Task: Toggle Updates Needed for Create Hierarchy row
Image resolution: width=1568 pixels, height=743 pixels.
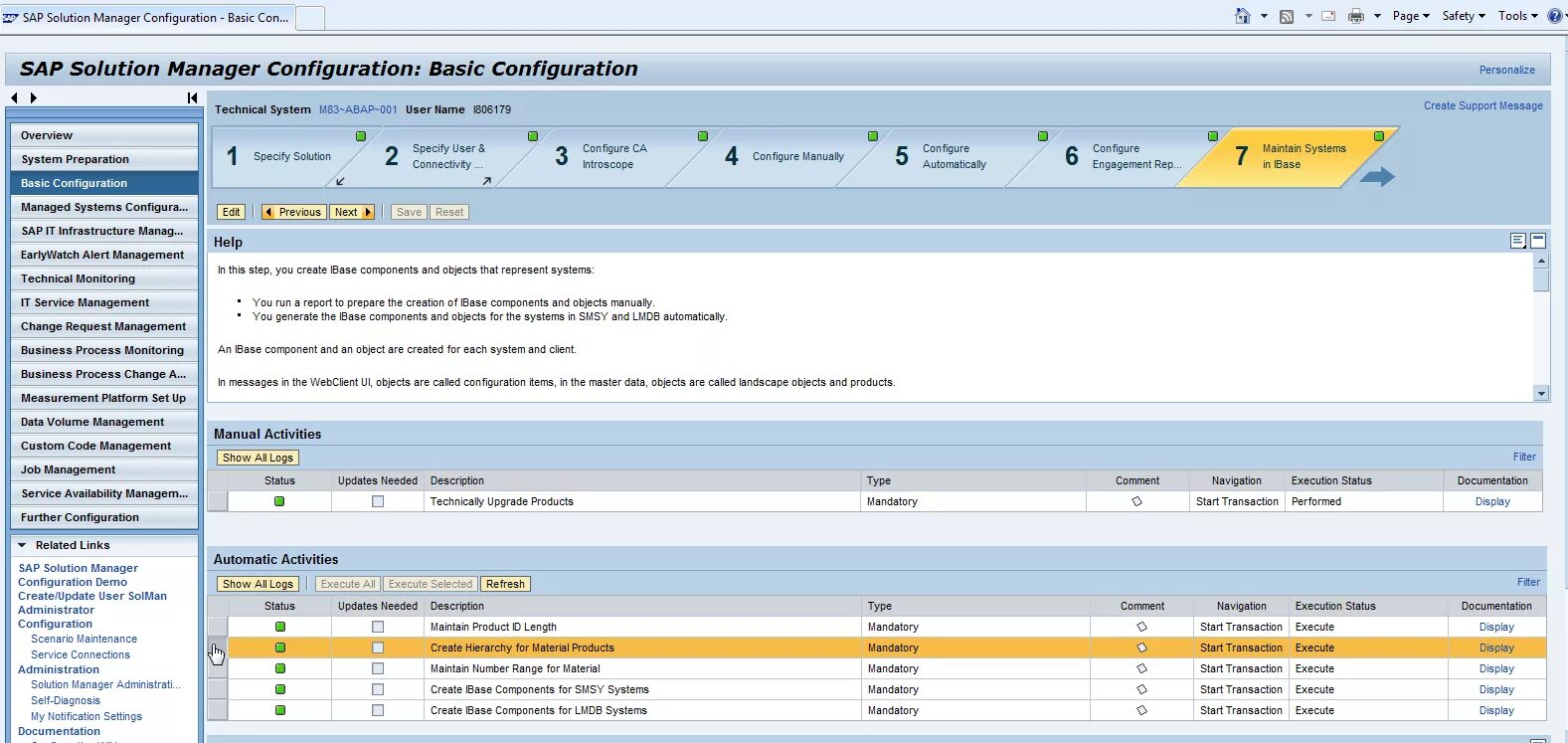Action: 378,648
